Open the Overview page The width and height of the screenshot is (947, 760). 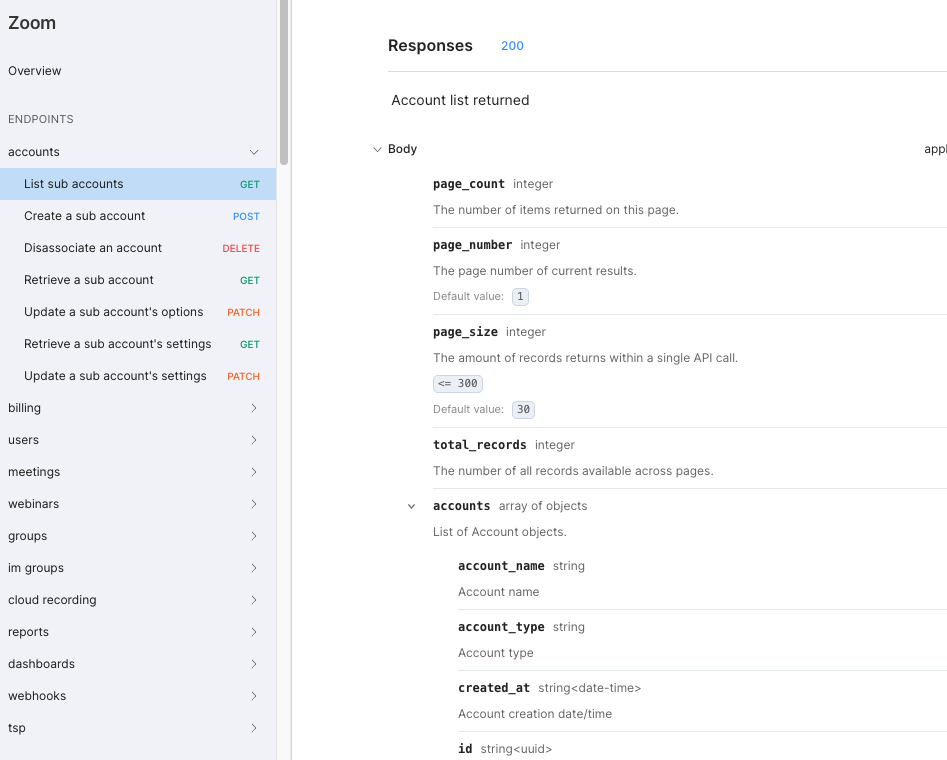pyautogui.click(x=34, y=70)
